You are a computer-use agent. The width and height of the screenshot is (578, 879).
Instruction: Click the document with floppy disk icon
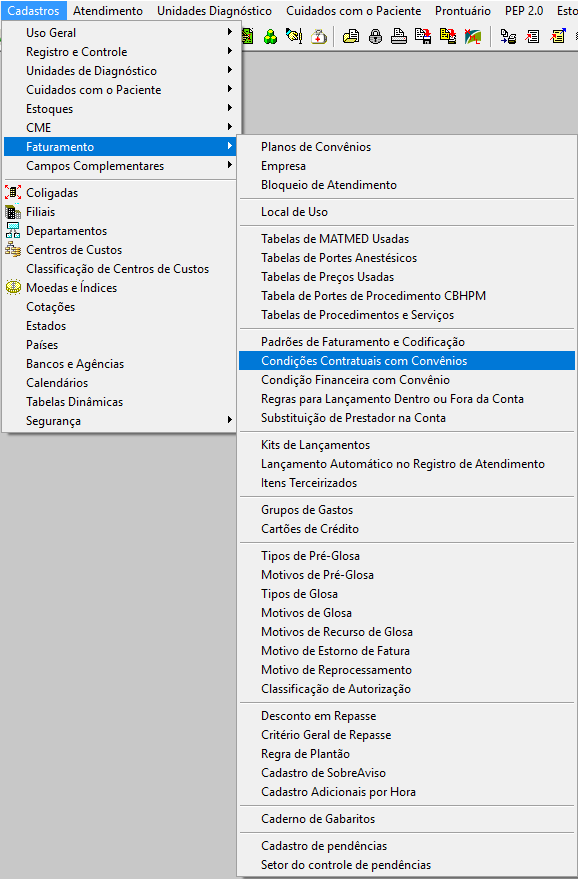[x=423, y=37]
